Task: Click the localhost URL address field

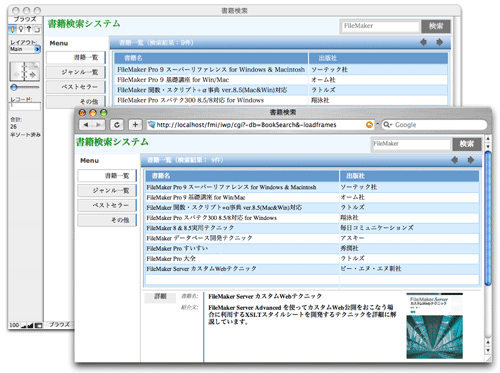Action: [x=260, y=125]
